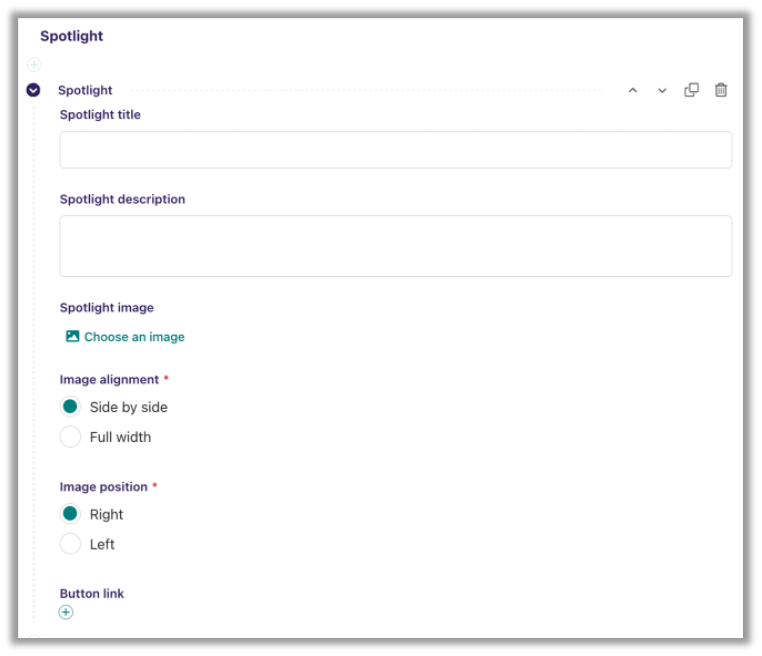Screen dimensions: 762x656
Task: Duplicate the Spotlight block
Action: click(691, 90)
